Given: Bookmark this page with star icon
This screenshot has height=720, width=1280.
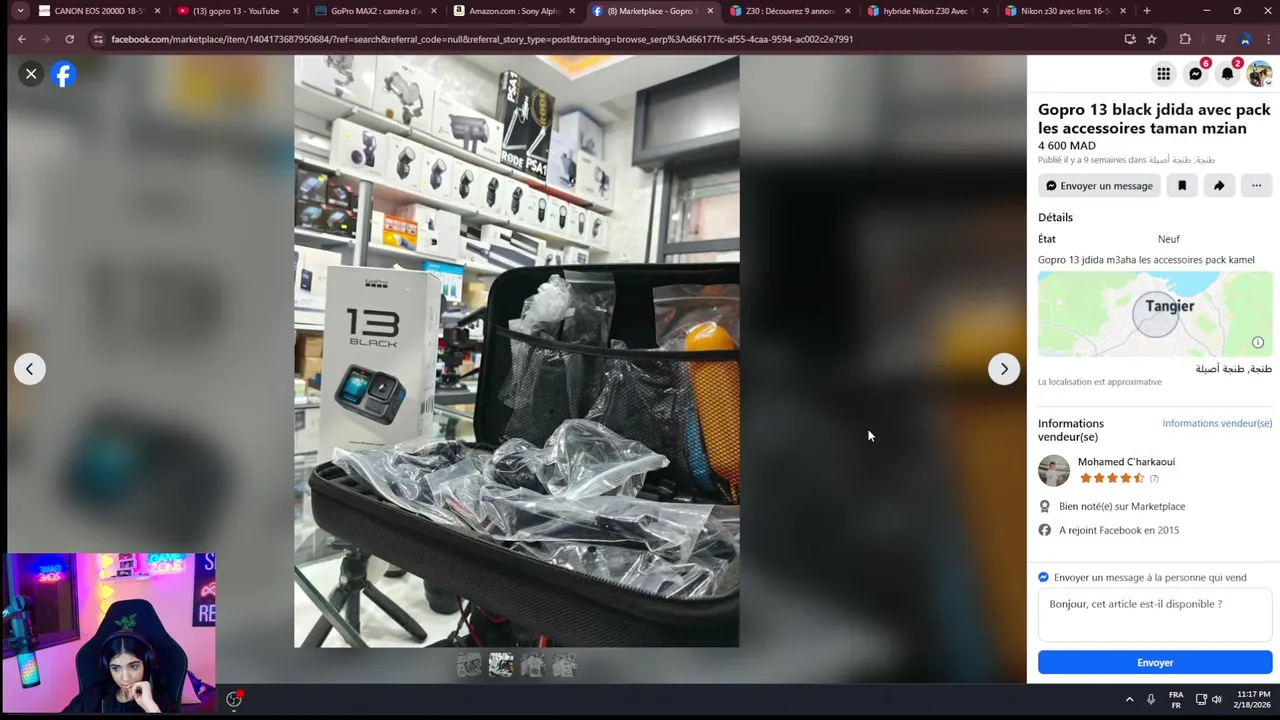Looking at the screenshot, I should point(1152,39).
